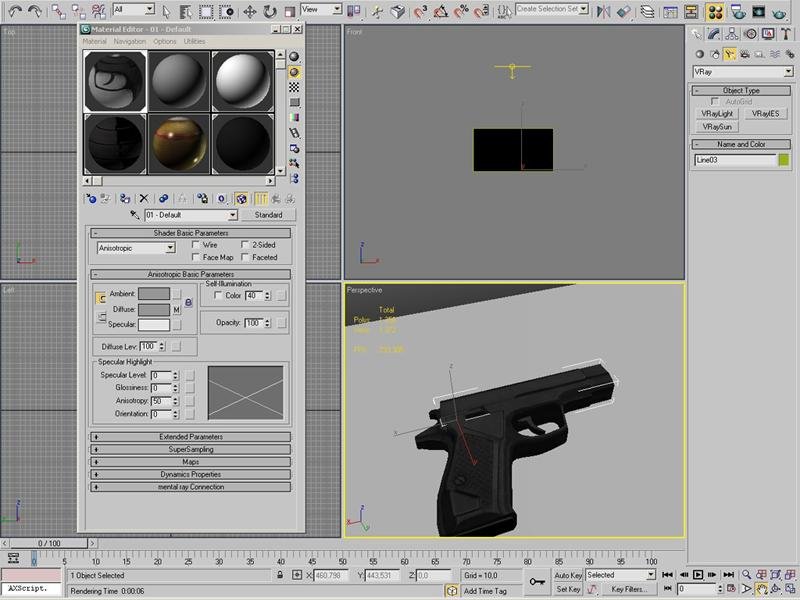Expand the Maps rollout
This screenshot has width=800, height=600.
click(190, 462)
